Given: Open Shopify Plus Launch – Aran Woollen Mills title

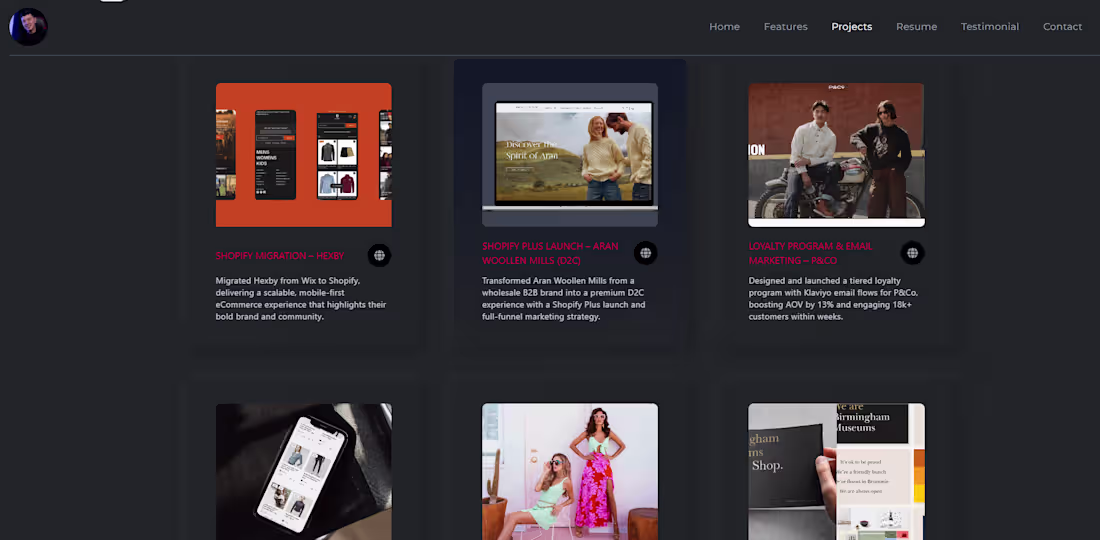Looking at the screenshot, I should [x=550, y=253].
